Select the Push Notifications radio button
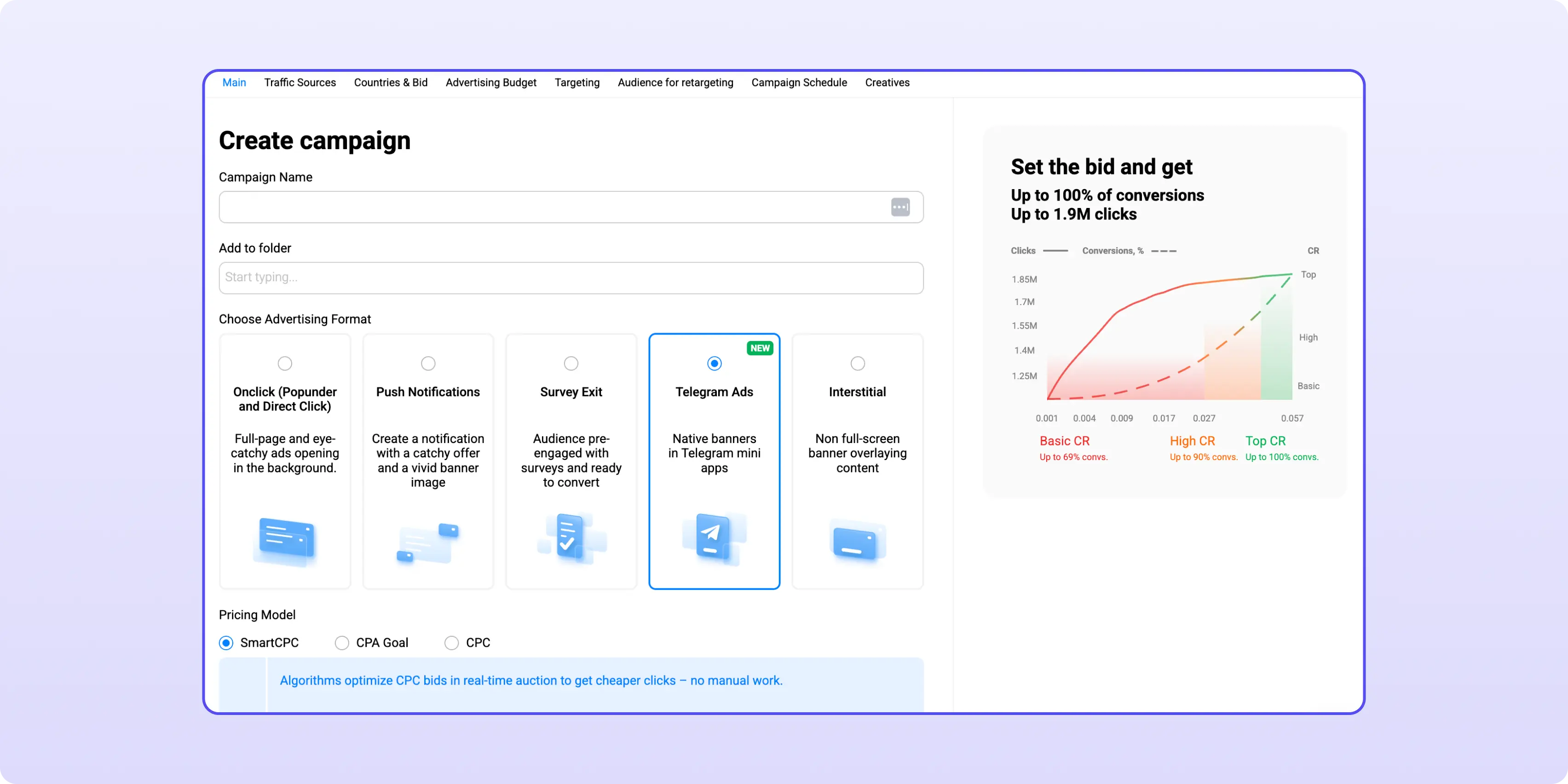This screenshot has height=784, width=1568. point(428,363)
